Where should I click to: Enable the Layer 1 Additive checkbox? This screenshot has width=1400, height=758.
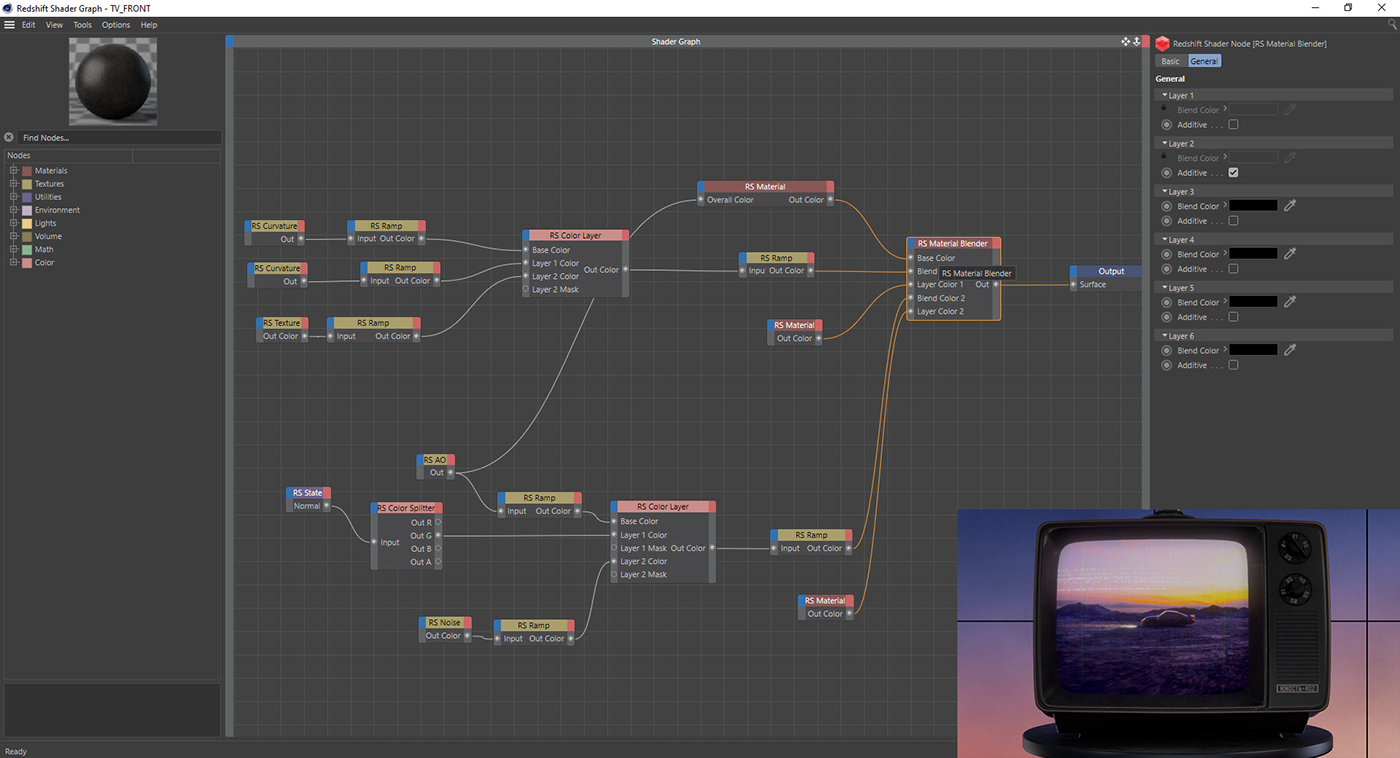pyautogui.click(x=1233, y=125)
